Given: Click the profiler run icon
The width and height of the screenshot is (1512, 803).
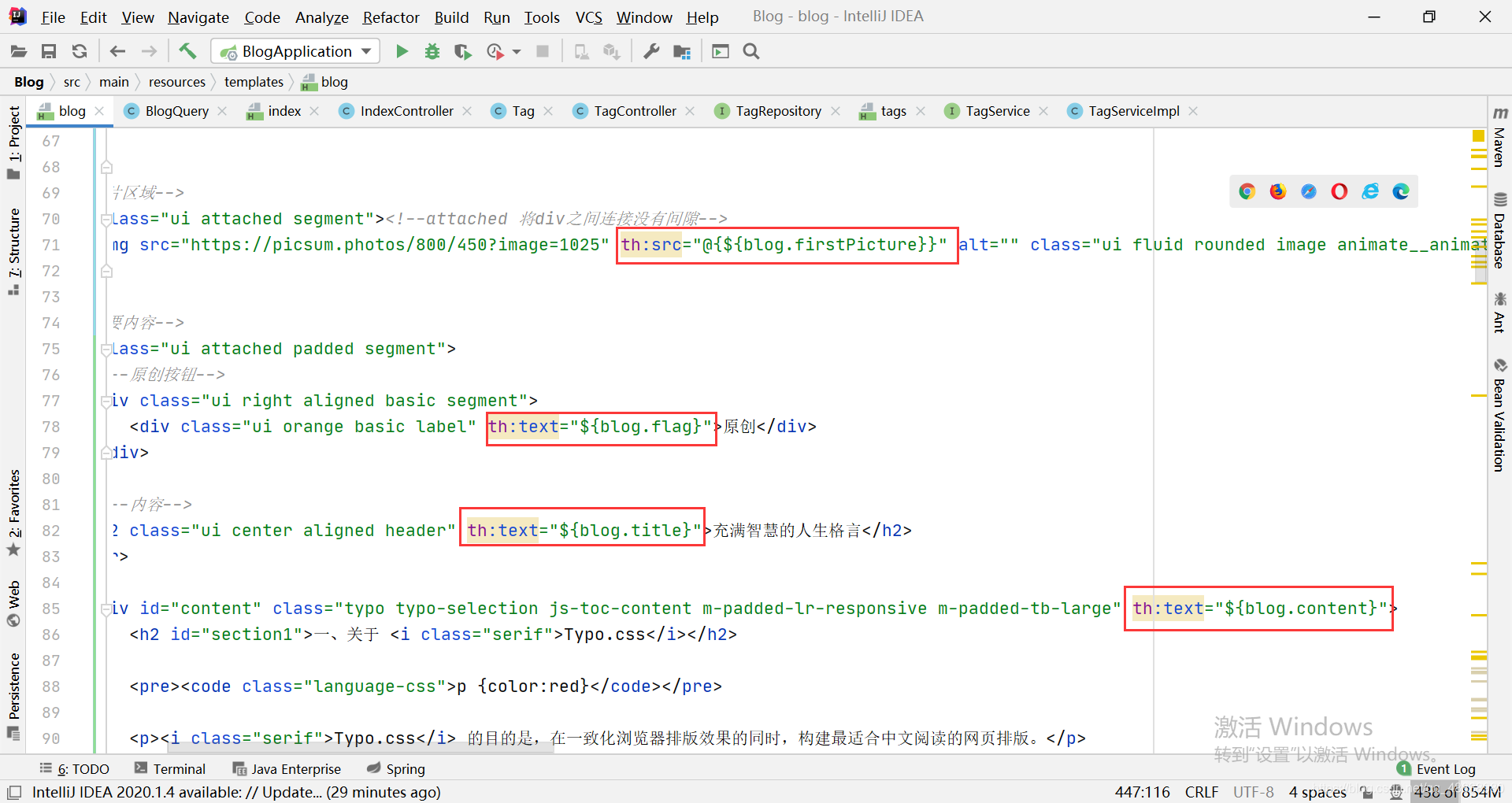Looking at the screenshot, I should pyautogui.click(x=495, y=52).
